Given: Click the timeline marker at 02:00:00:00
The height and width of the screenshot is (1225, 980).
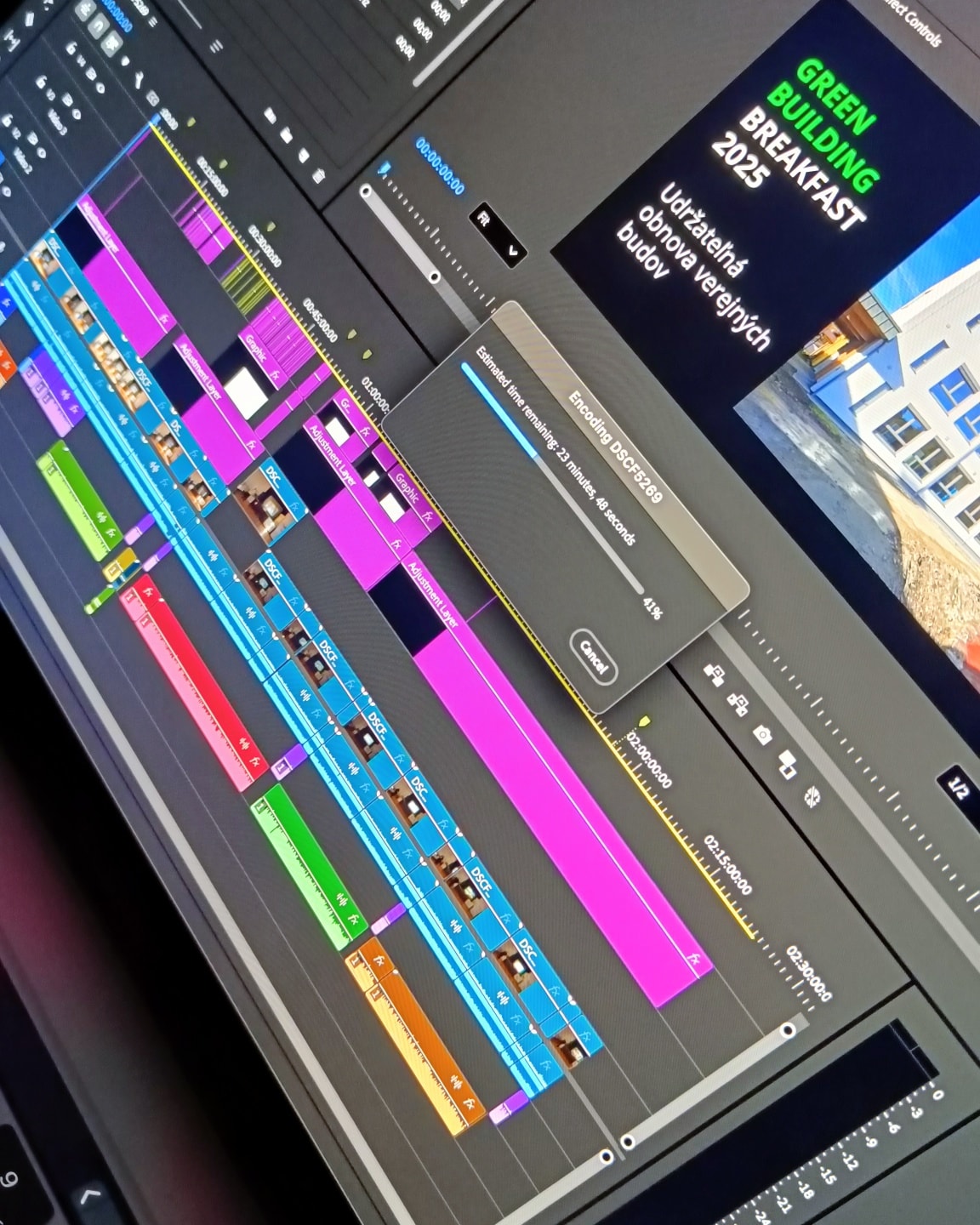Looking at the screenshot, I should (644, 722).
